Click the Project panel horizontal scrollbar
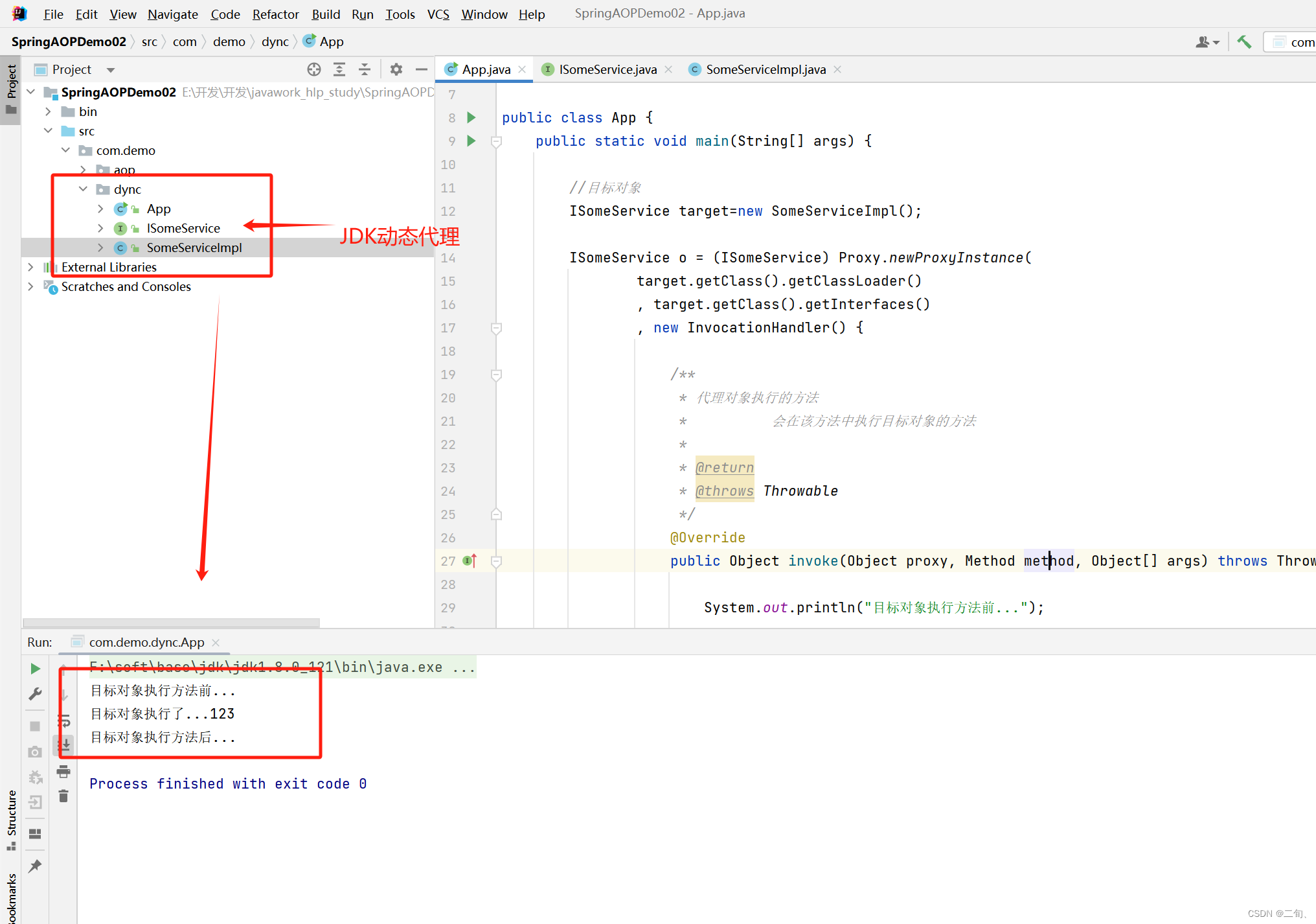The image size is (1316, 924). point(172,623)
